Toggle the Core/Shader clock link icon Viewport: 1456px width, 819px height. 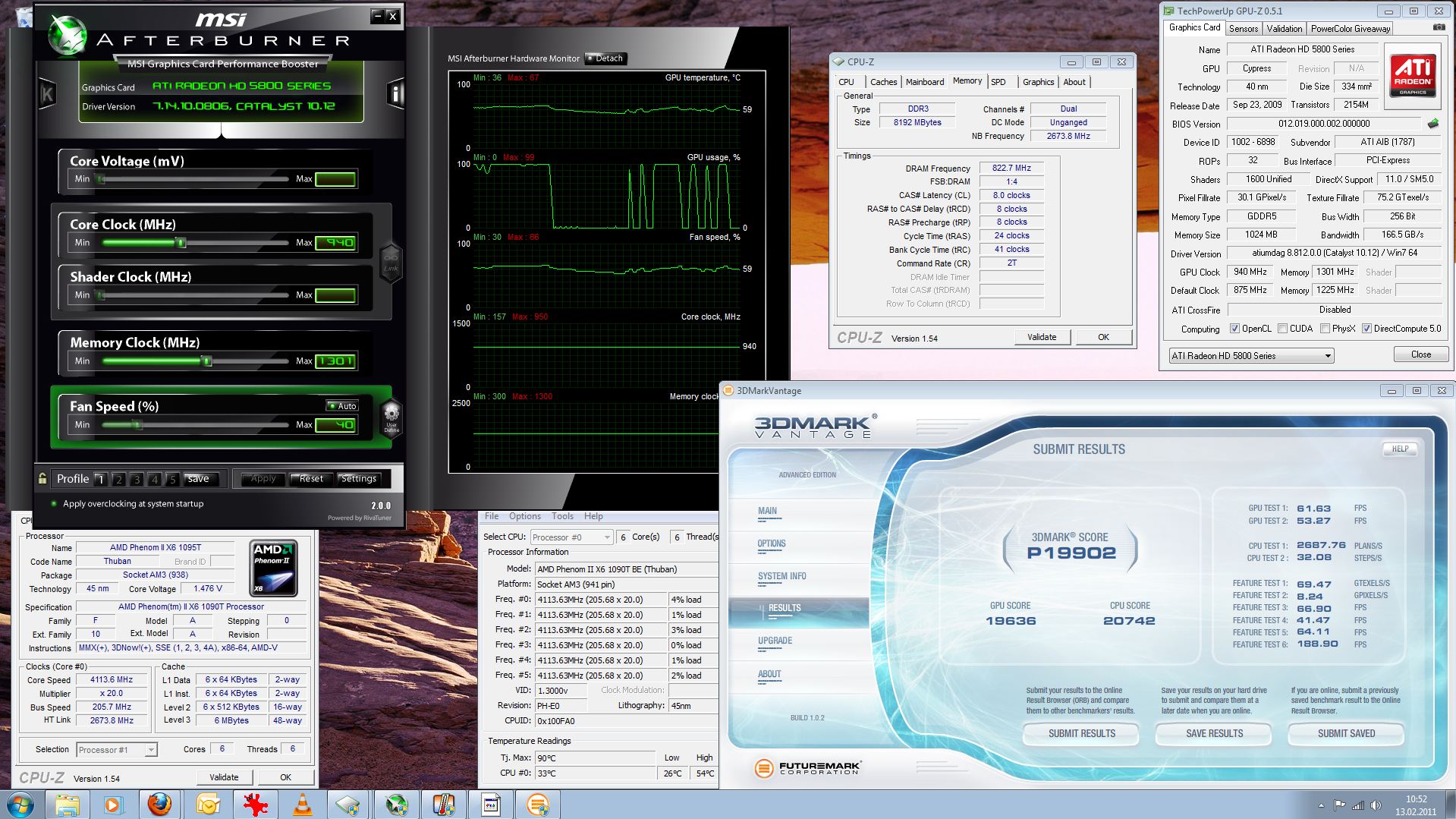(390, 263)
